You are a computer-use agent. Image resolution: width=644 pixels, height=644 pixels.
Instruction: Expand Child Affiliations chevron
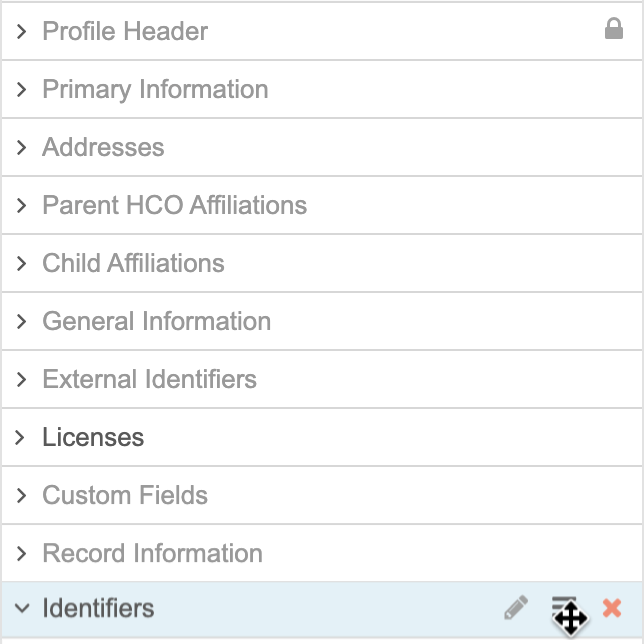21,263
